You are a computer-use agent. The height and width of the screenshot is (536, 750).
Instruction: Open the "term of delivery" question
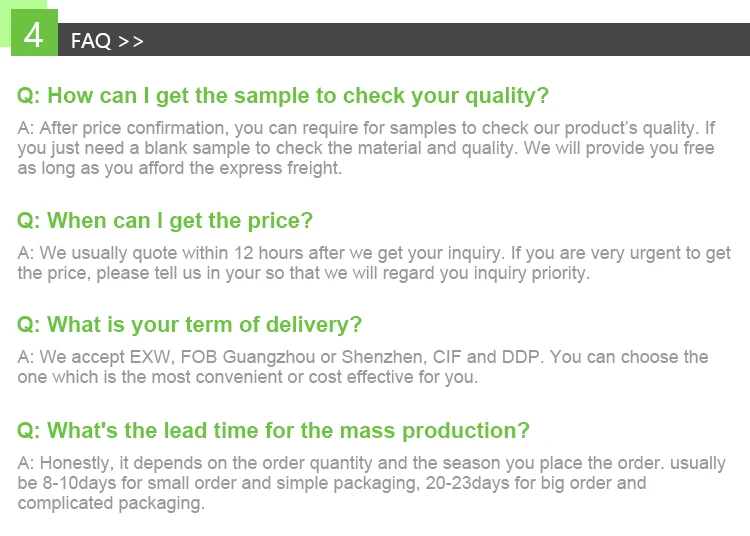(189, 325)
